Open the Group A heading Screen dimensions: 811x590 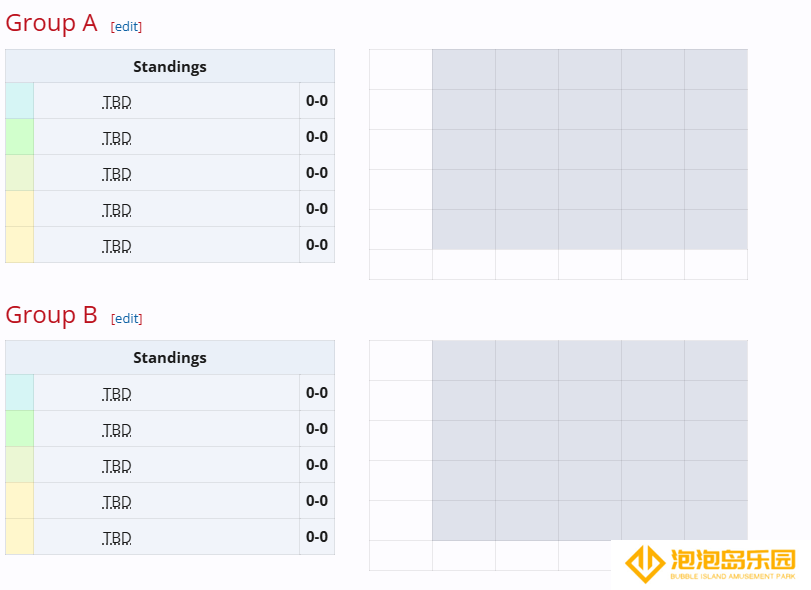pos(51,23)
